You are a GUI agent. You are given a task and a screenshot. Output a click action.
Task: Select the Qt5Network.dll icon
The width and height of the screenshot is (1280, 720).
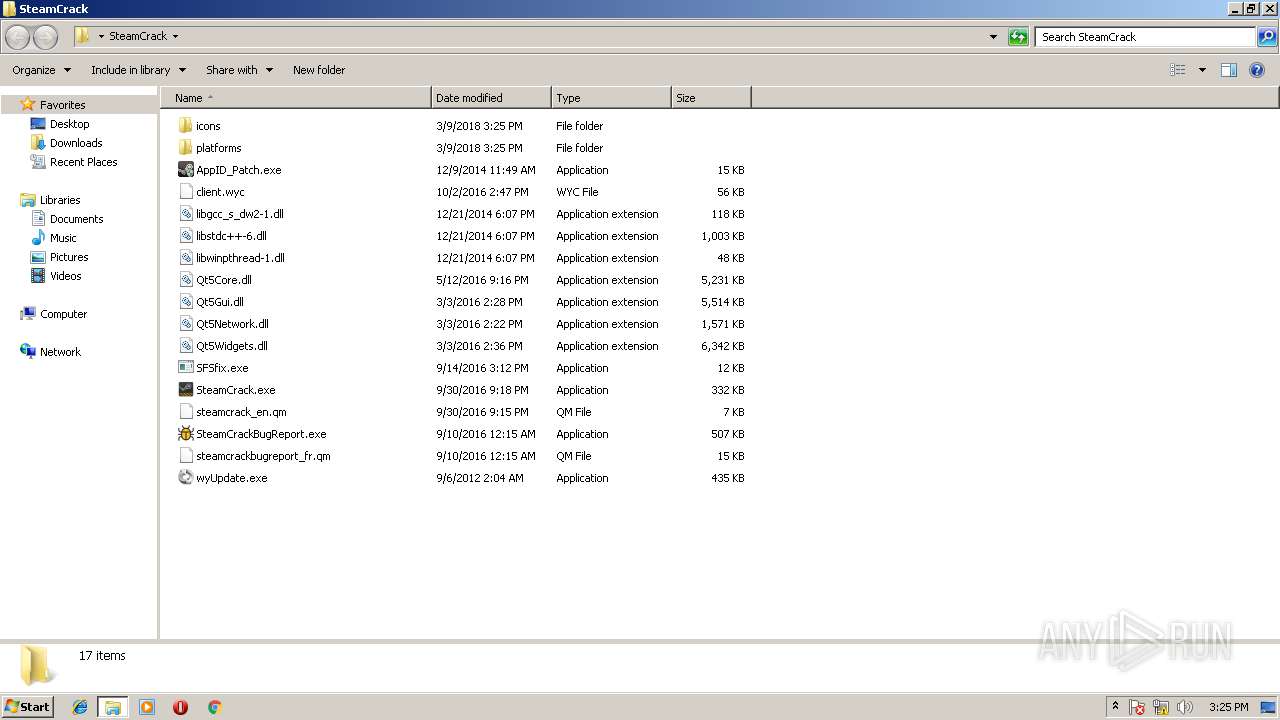185,324
